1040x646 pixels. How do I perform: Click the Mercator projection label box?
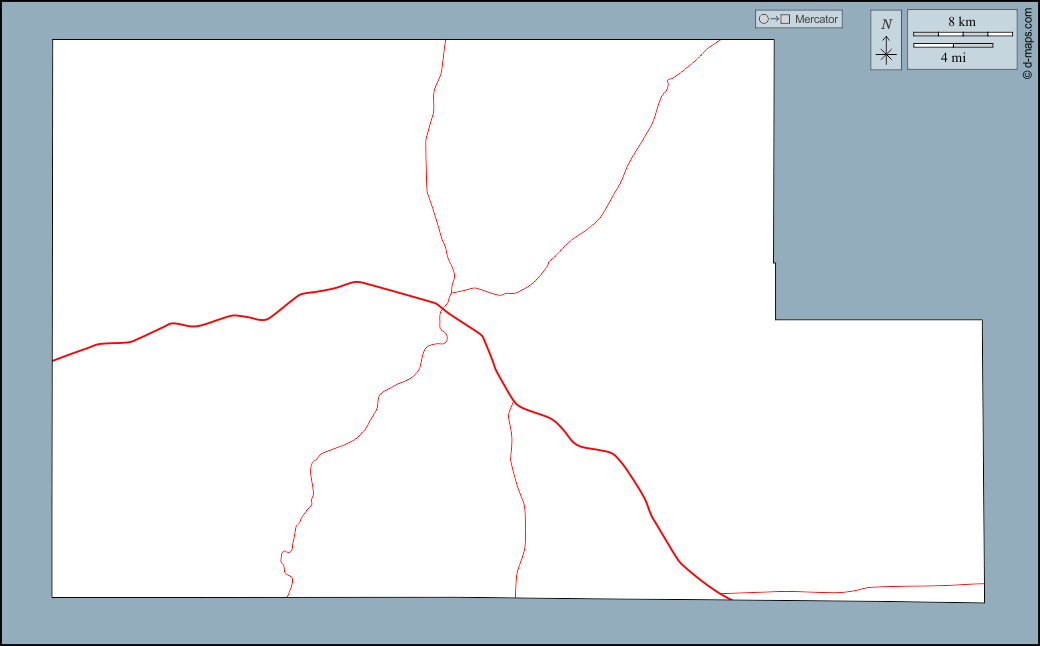(x=799, y=19)
